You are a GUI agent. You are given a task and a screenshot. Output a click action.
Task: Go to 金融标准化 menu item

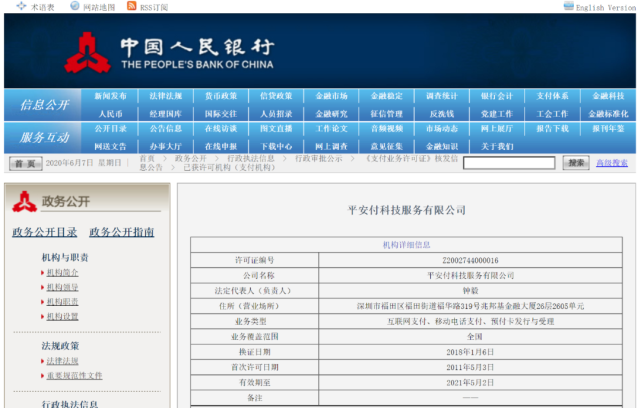608,114
